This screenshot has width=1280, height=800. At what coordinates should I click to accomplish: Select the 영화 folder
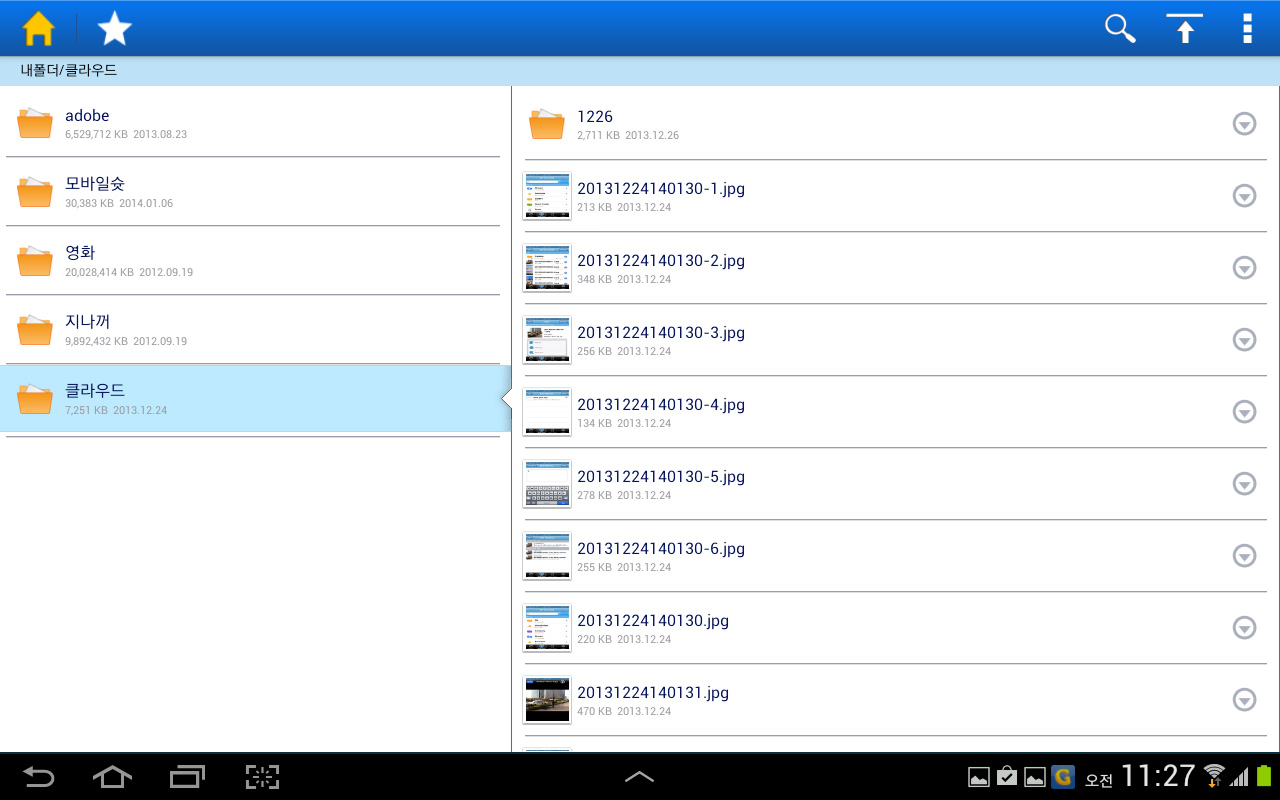pyautogui.click(x=253, y=261)
